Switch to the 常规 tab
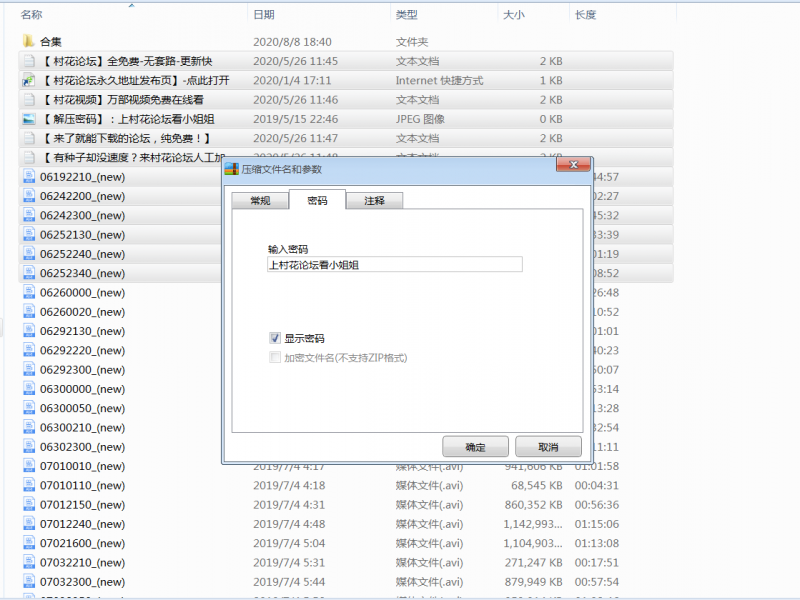 (x=260, y=201)
